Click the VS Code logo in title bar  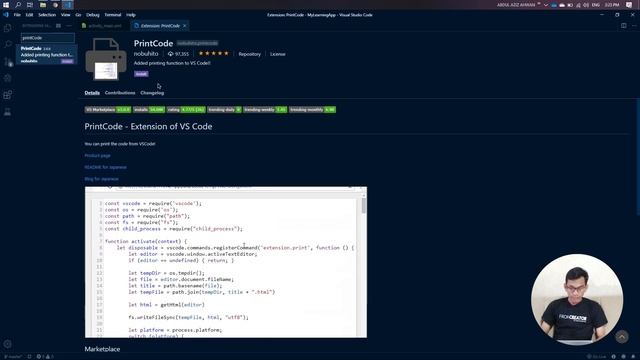[x=5, y=15]
